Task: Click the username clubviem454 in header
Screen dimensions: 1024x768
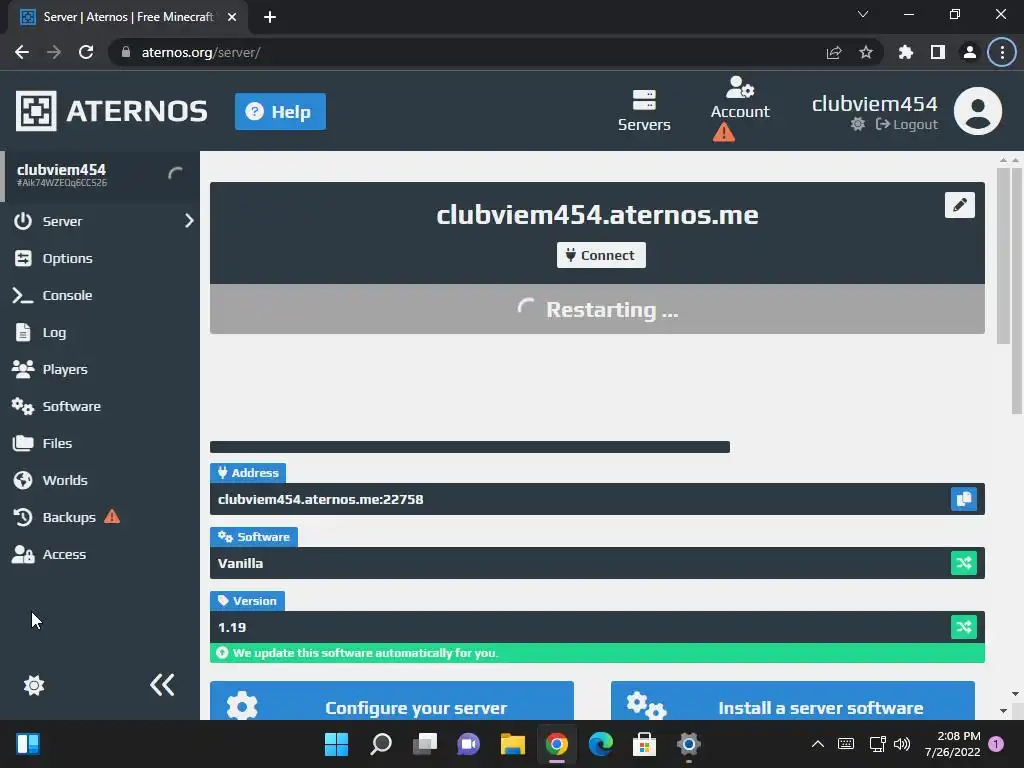Action: pos(874,104)
